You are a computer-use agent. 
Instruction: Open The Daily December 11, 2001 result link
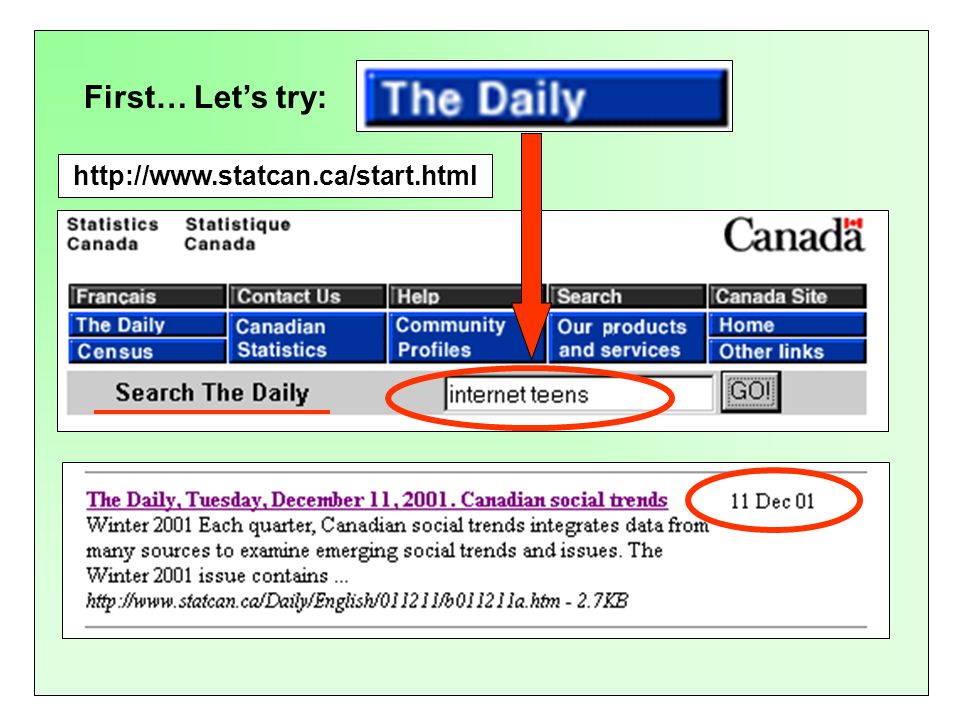[x=377, y=500]
